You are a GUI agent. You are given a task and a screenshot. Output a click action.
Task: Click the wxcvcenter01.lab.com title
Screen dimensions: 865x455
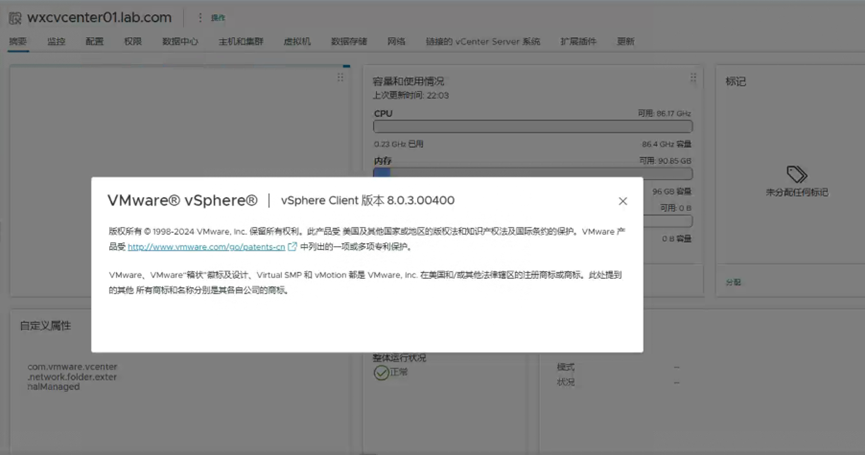(x=99, y=18)
